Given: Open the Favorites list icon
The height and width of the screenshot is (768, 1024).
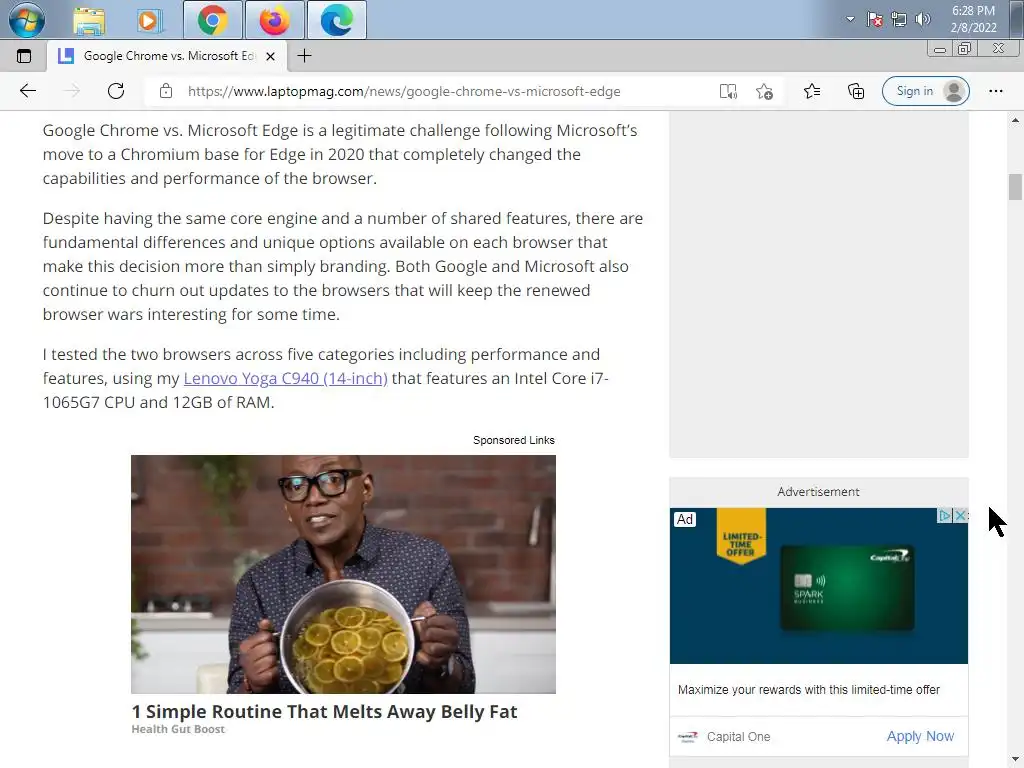Looking at the screenshot, I should (812, 91).
